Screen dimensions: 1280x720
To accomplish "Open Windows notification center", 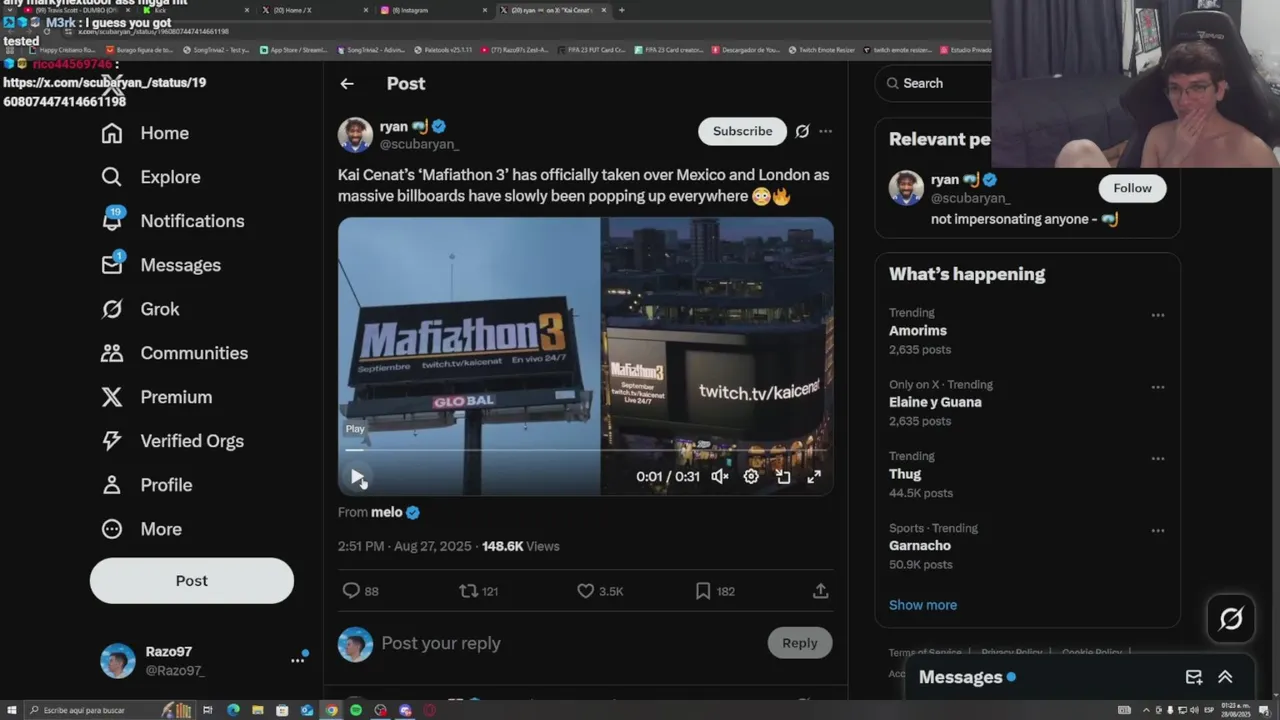I will [x=1265, y=710].
